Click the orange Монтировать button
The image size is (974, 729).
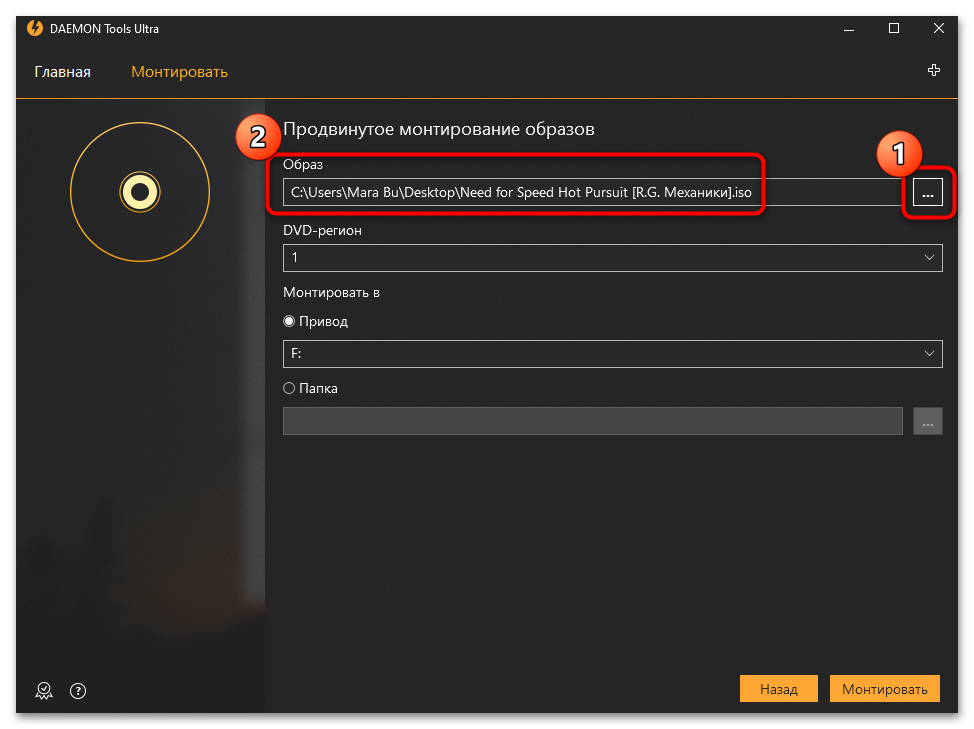coord(885,689)
